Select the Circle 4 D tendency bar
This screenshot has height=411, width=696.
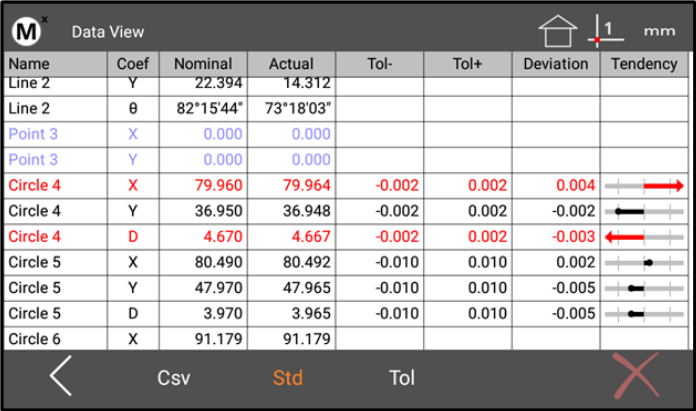coord(644,237)
